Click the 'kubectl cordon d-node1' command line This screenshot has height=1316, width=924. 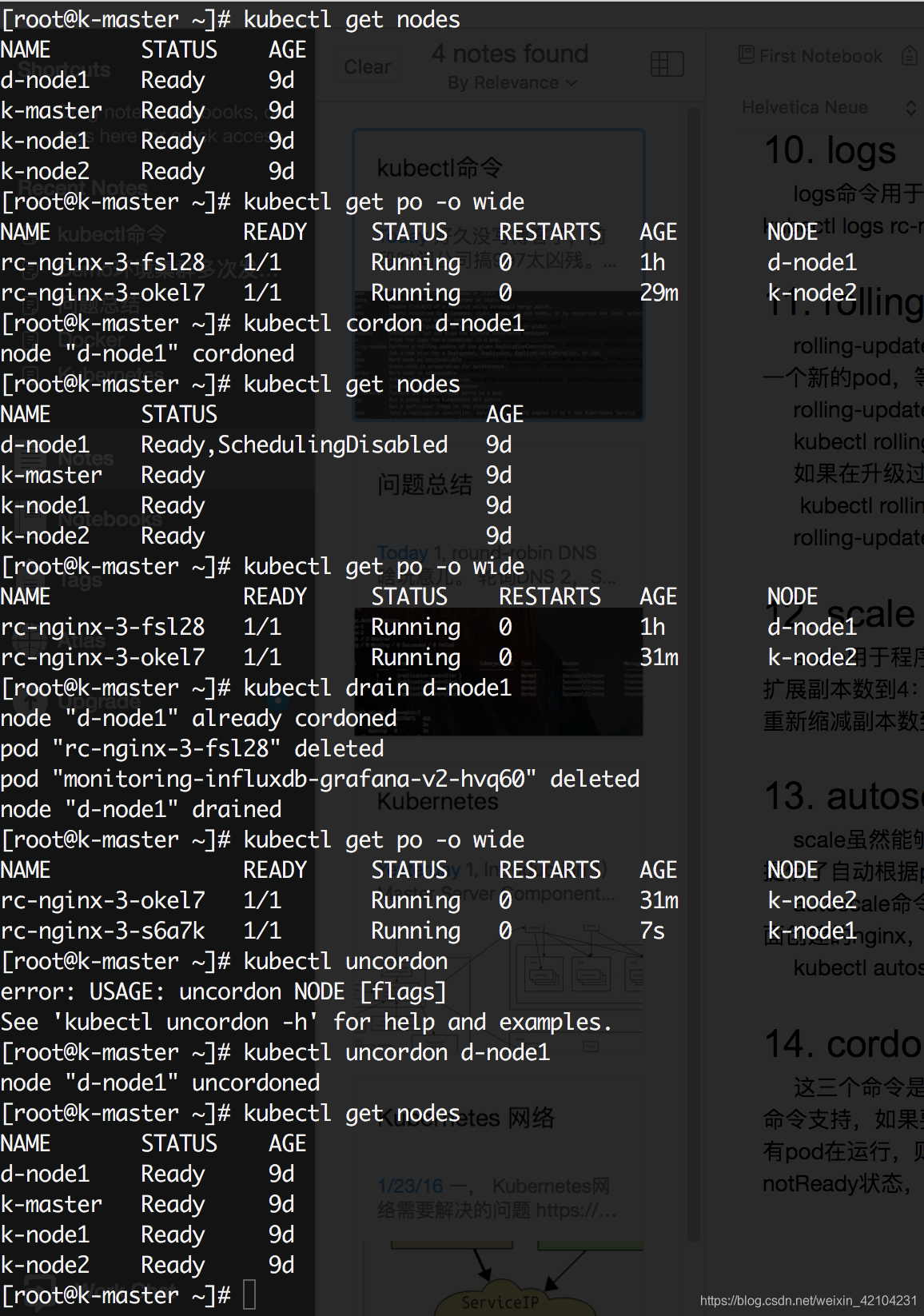(x=384, y=323)
